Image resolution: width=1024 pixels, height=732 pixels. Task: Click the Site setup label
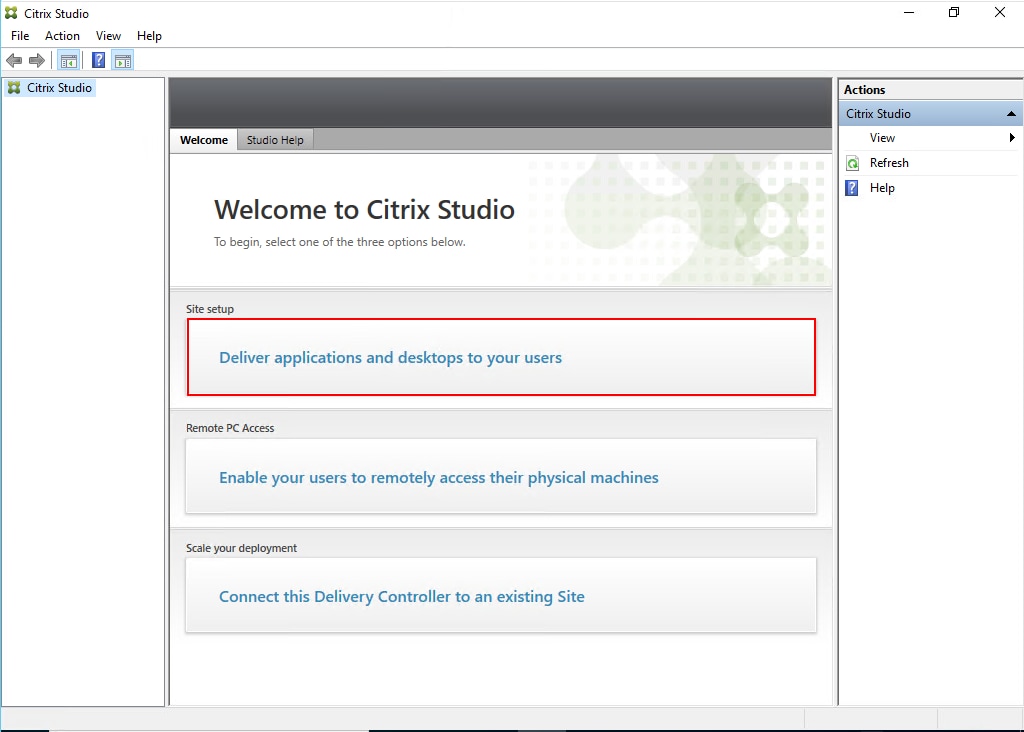[x=210, y=309]
